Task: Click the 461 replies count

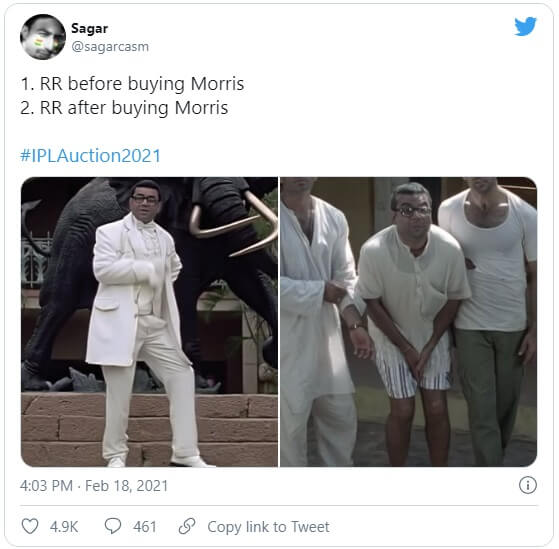Action: click(145, 527)
